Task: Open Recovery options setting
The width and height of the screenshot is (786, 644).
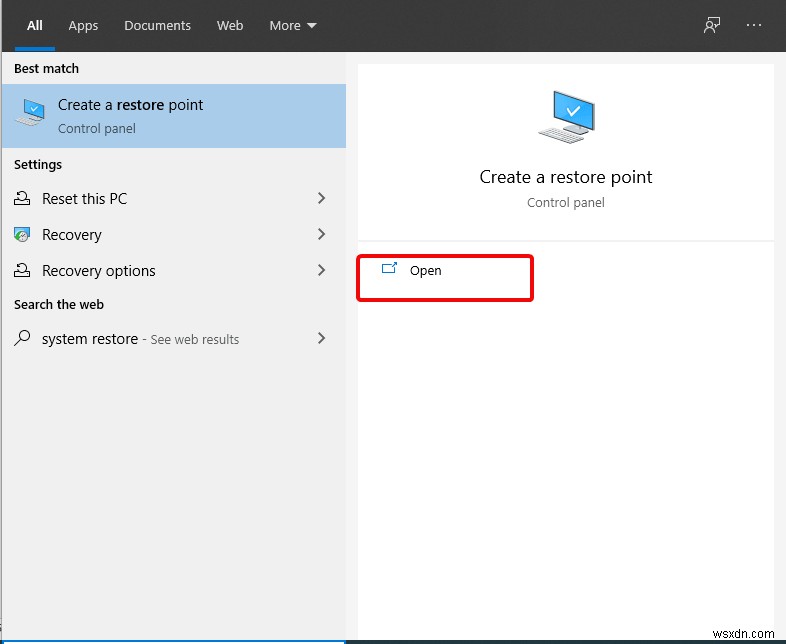Action: click(173, 271)
